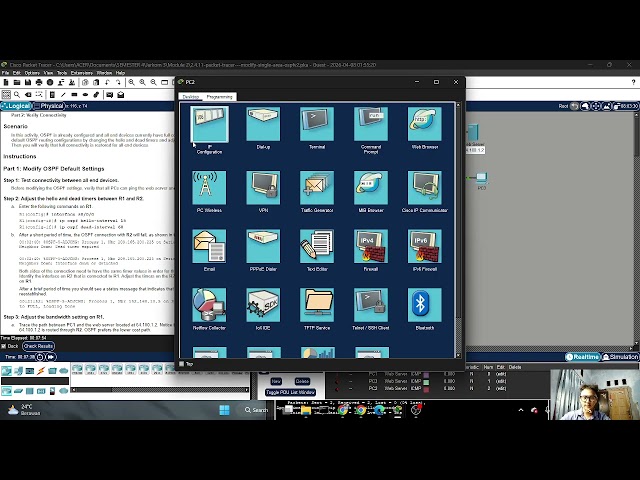Select the Connections lightning category
Image resolution: width=640 pixels, height=480 pixels.
coord(41,371)
